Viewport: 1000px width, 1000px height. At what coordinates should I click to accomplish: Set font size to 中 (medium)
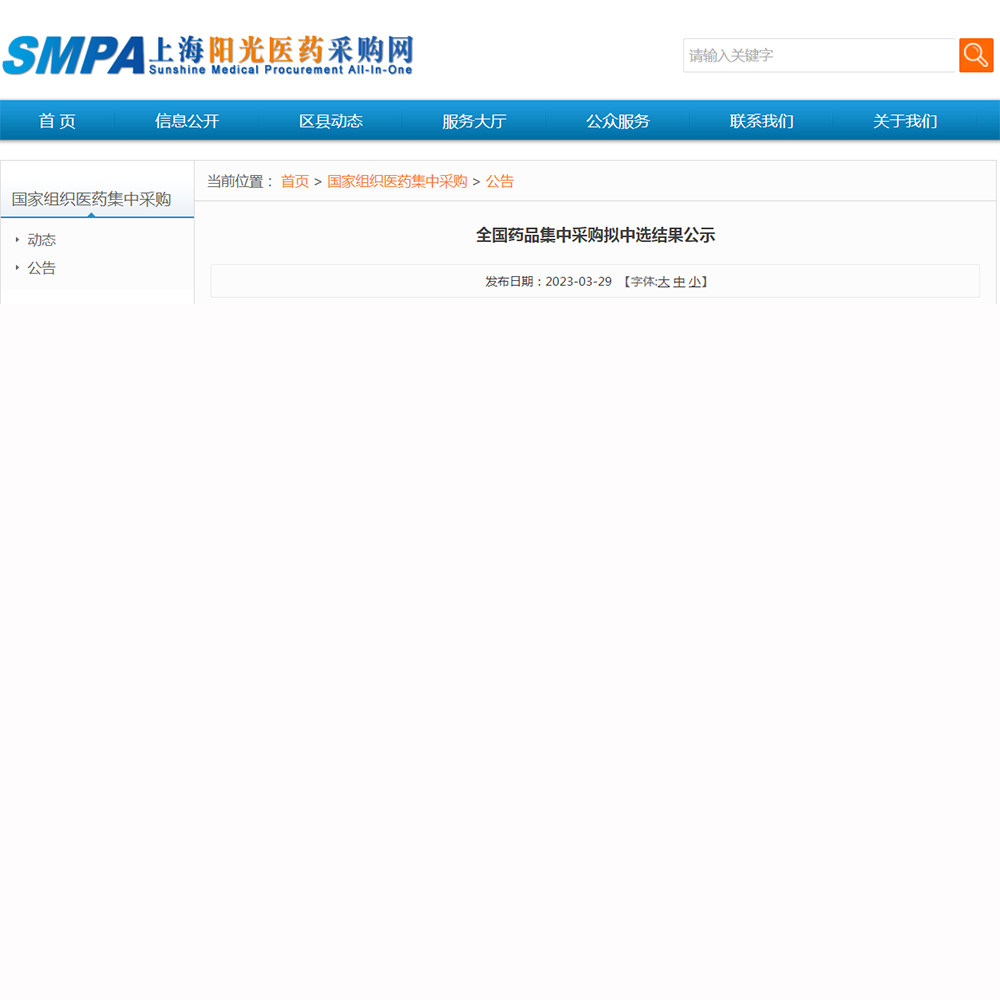coord(679,282)
